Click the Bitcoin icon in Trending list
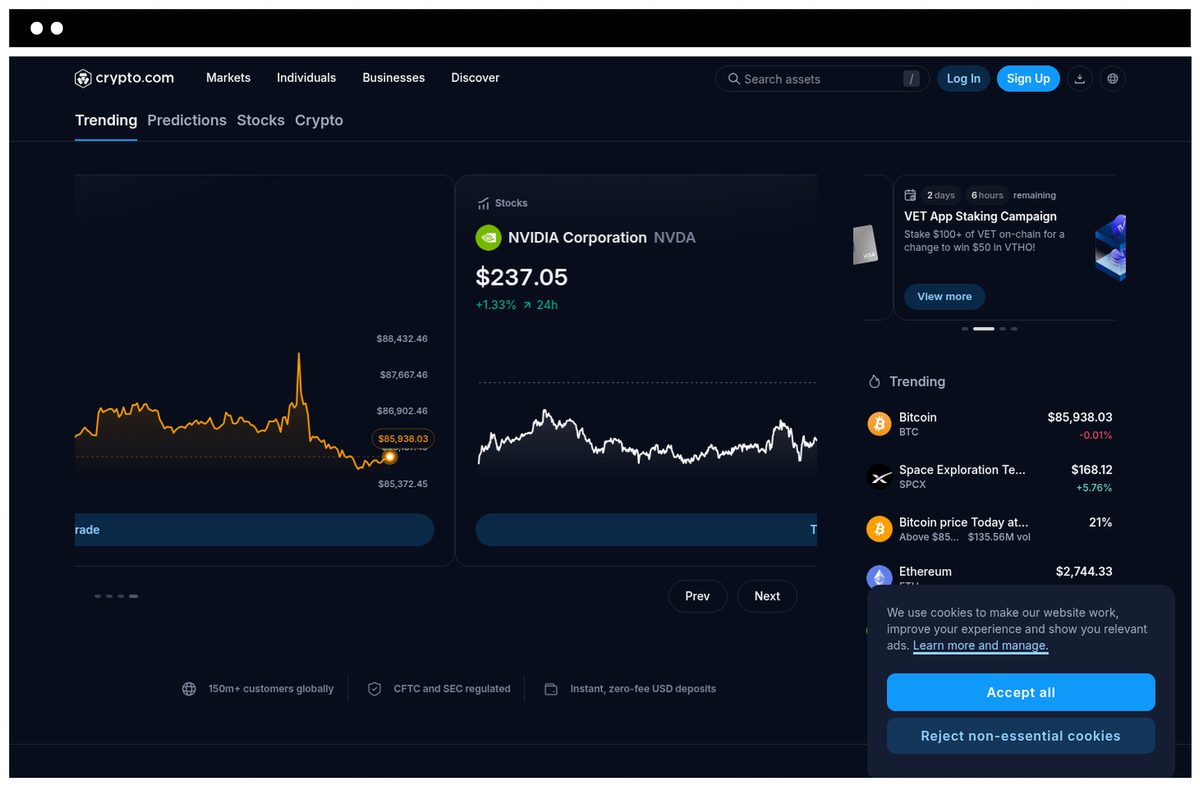This screenshot has width=1200, height=787. (879, 424)
